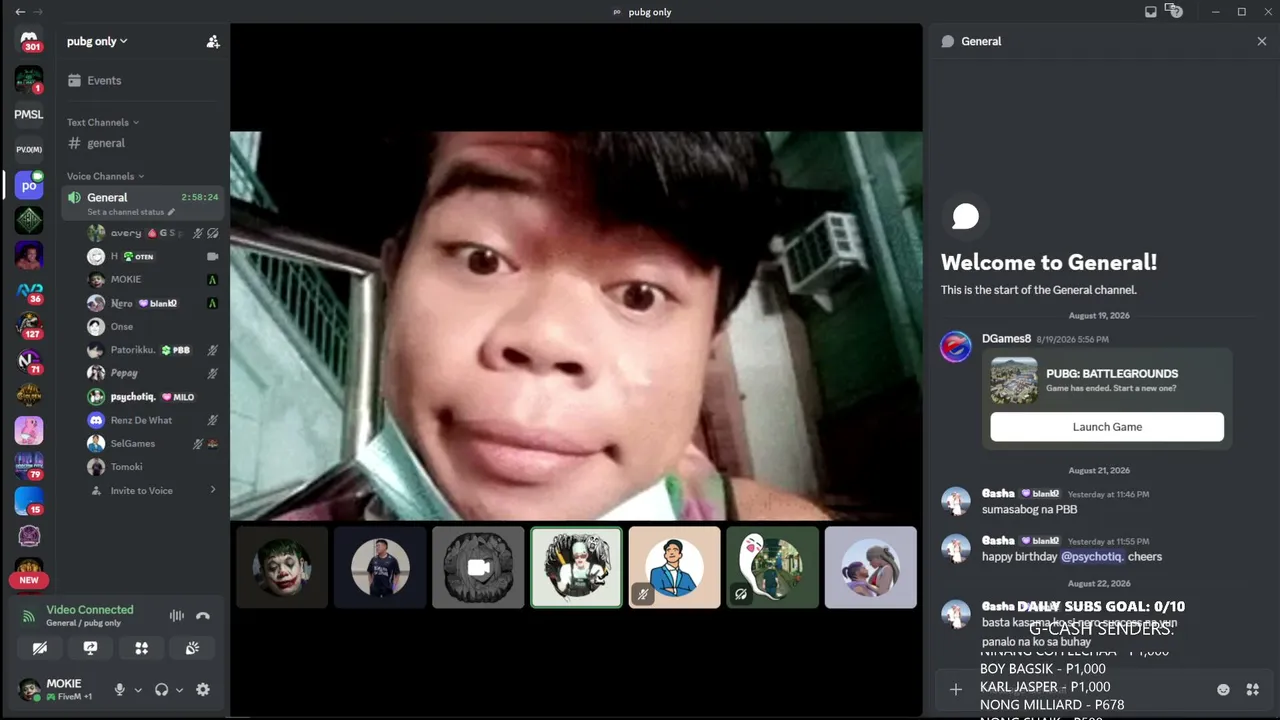Viewport: 1280px width, 720px height.
Task: Click 'Set a channel status'
Action: coord(131,212)
